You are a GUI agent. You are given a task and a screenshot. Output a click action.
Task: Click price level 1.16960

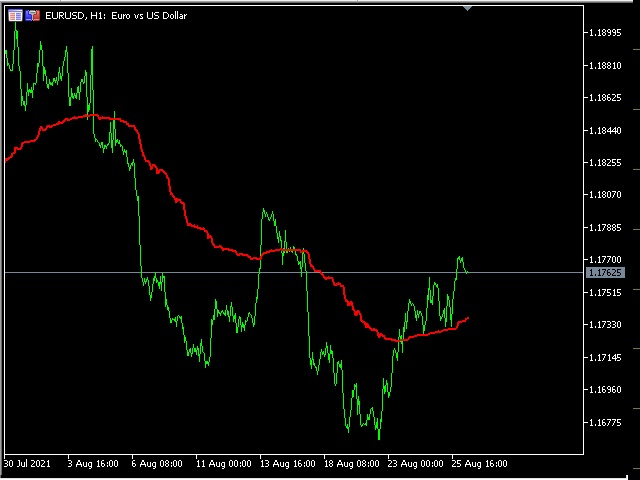pyautogui.click(x=605, y=390)
